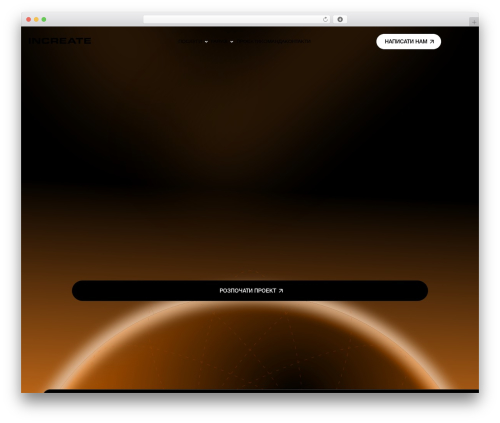Screen dimensions: 500x423
Task: Focus the browser address bar
Action: [237, 20]
